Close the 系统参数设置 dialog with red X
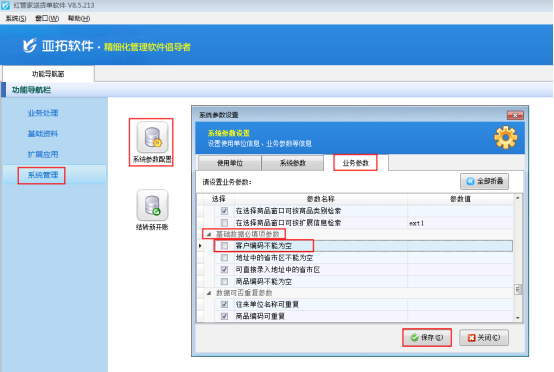This screenshot has width=554, height=372. point(515,115)
